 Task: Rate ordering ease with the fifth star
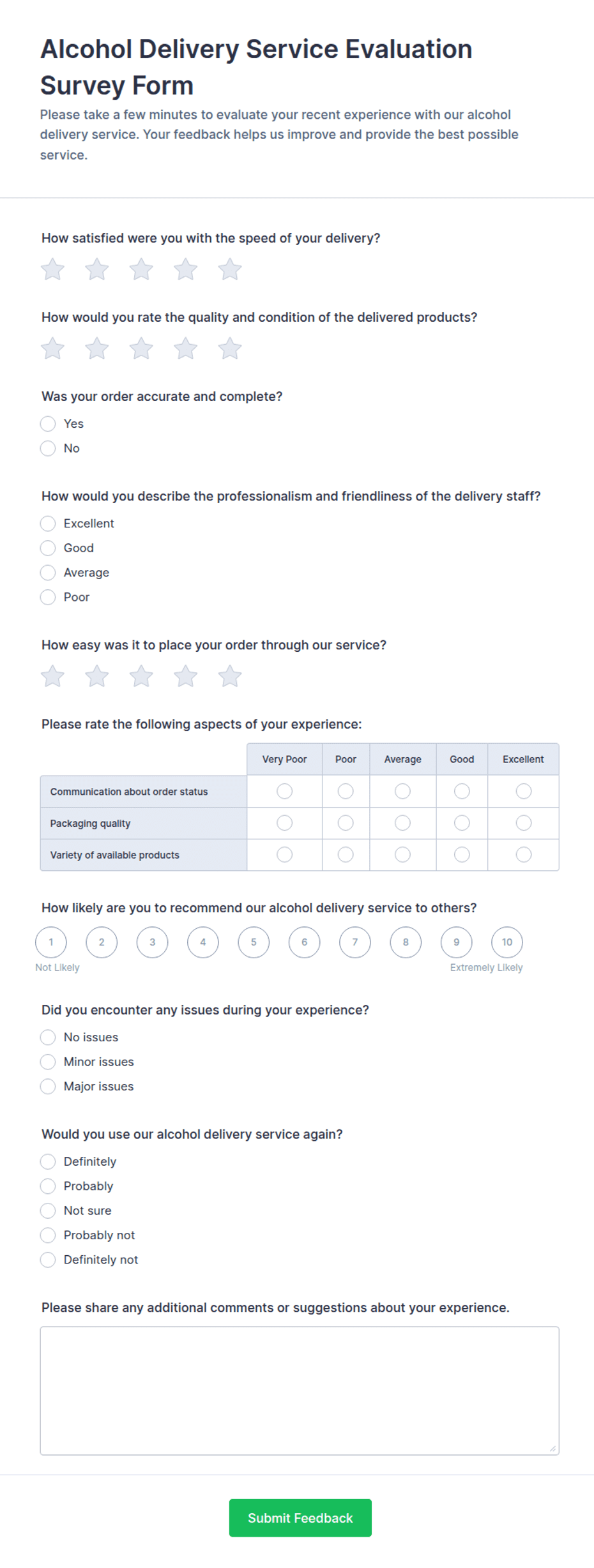click(230, 676)
